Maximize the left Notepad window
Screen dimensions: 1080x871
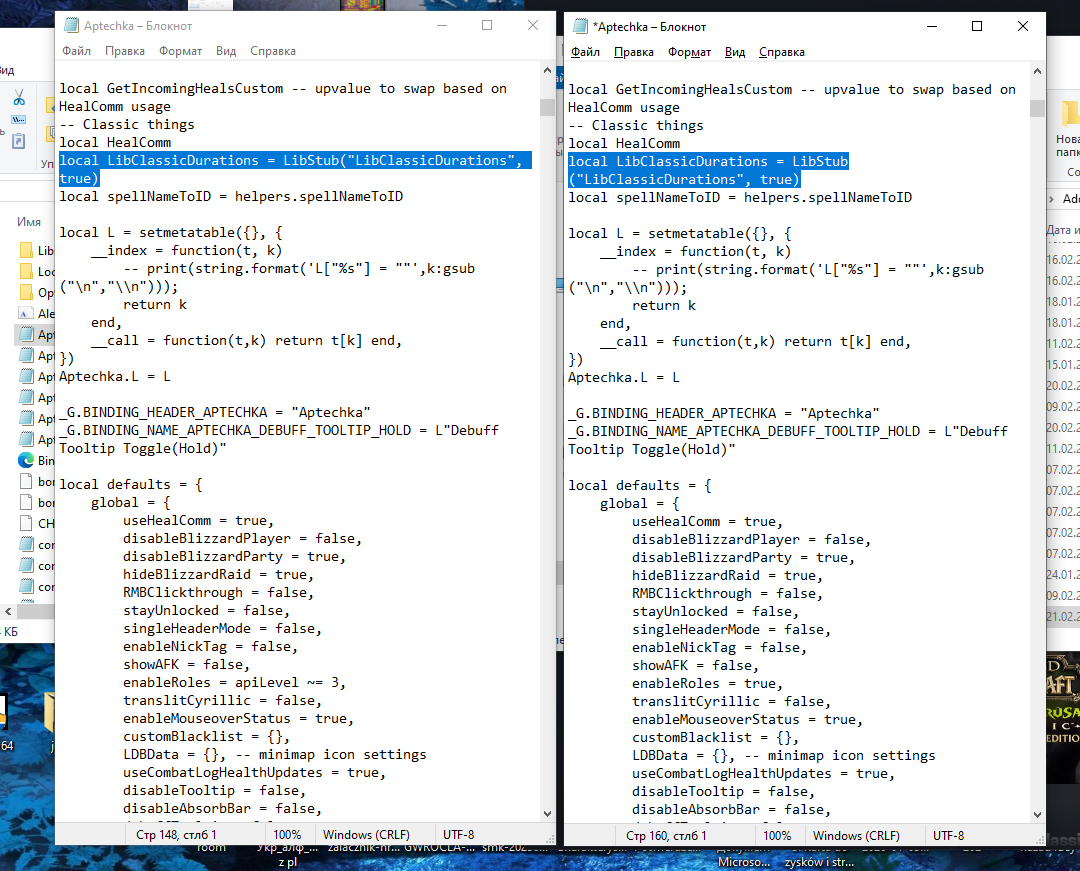[487, 25]
